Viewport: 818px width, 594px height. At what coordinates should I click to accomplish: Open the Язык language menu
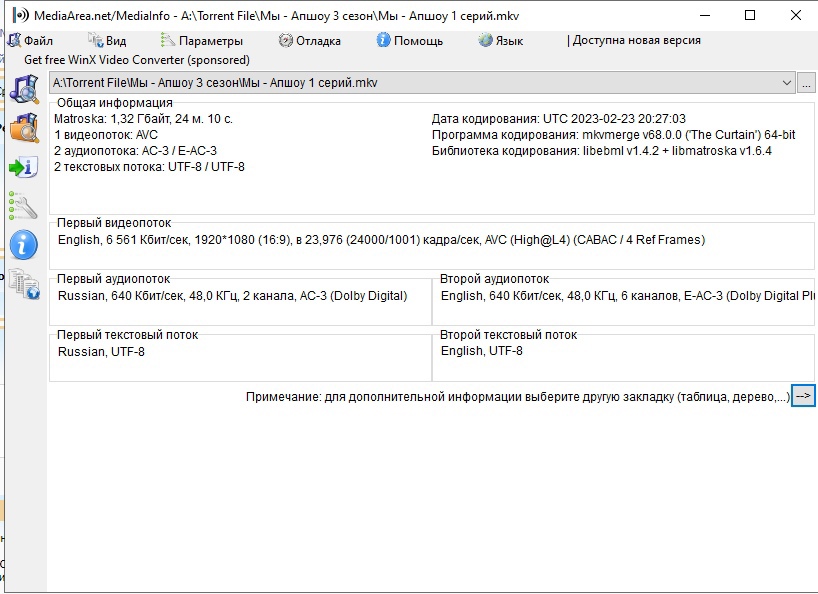click(501, 41)
